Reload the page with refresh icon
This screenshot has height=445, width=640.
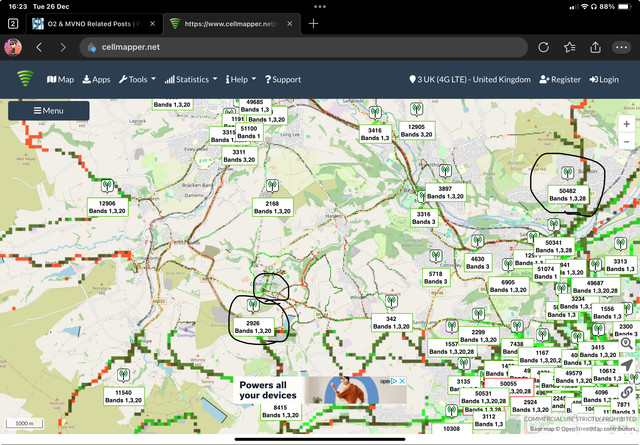(543, 47)
